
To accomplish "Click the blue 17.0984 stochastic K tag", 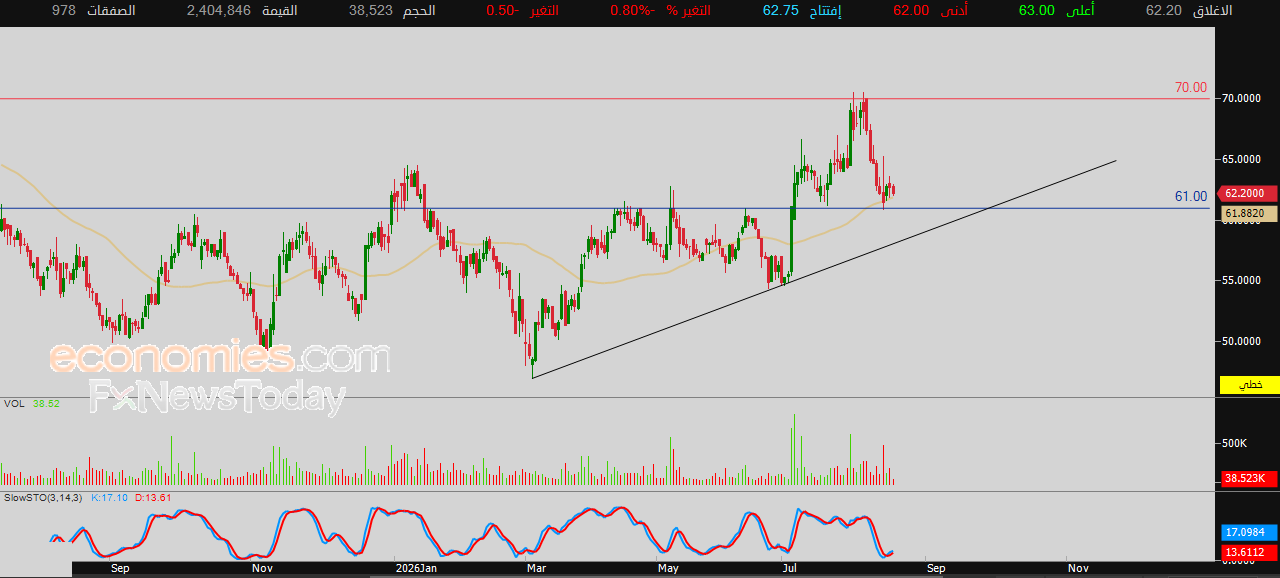I will (1249, 533).
